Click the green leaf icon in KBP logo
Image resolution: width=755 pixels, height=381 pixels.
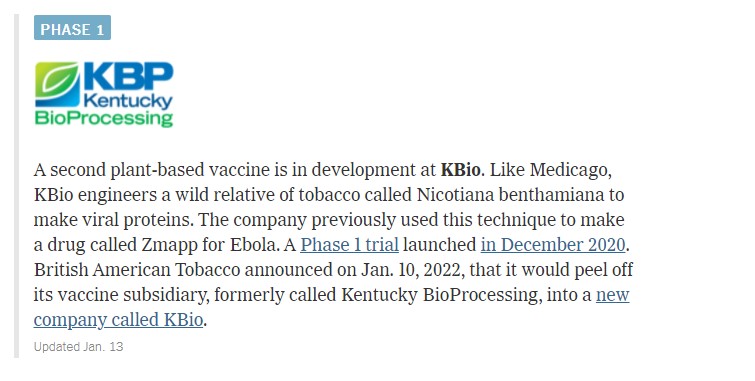click(x=57, y=84)
